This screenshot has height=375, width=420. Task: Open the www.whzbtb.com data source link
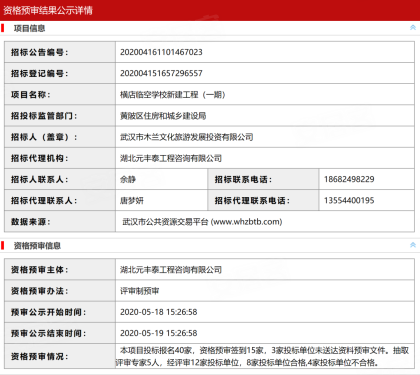[x=247, y=222]
